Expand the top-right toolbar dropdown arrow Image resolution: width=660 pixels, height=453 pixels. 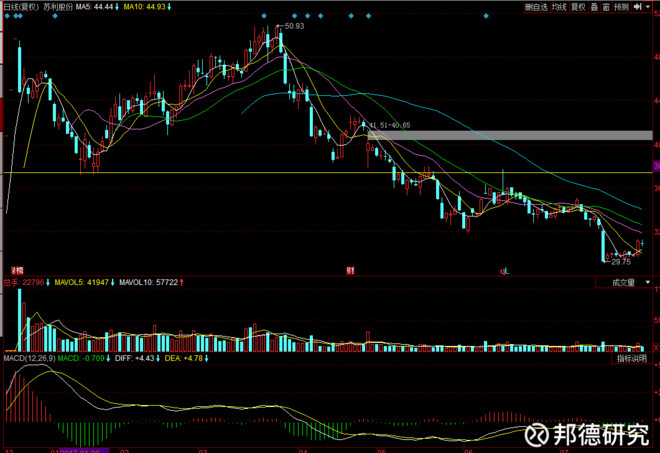coord(648,7)
